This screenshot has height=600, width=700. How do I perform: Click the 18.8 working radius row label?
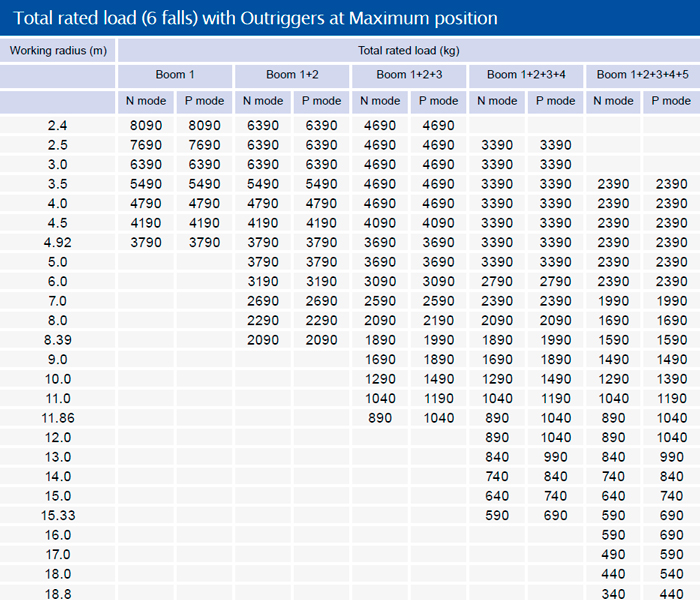pyautogui.click(x=58, y=593)
